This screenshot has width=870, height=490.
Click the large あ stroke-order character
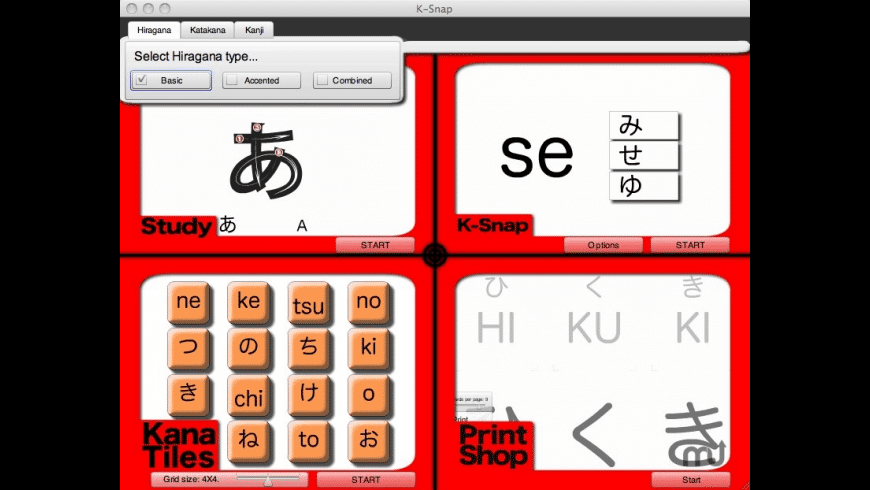pyautogui.click(x=266, y=161)
